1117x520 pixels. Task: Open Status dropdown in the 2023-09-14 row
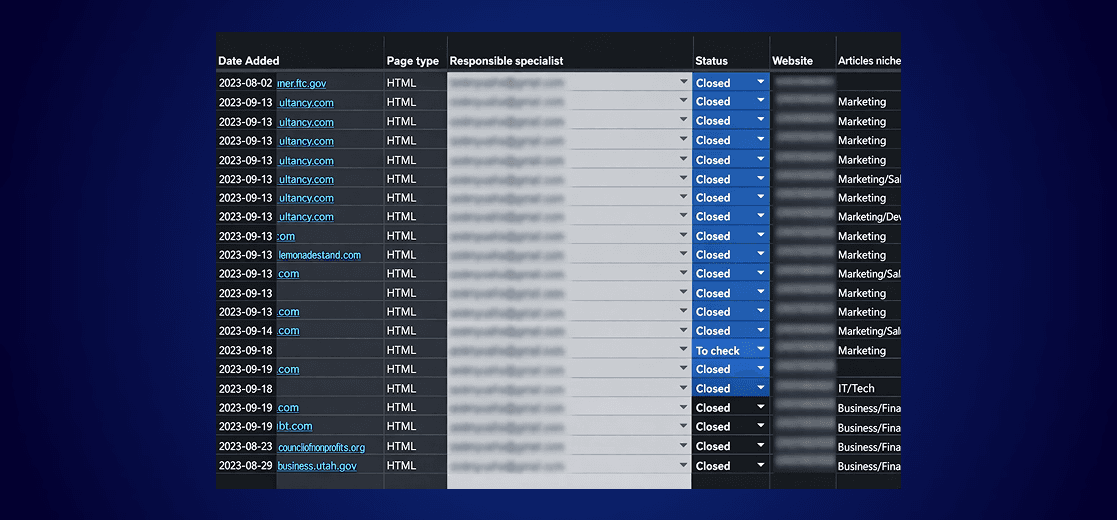760,330
